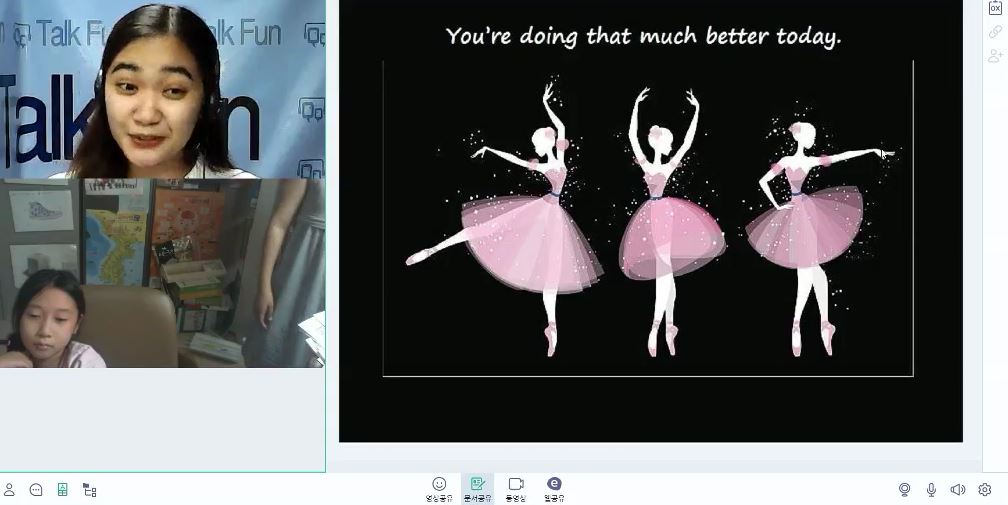Click the add user invite icon
This screenshot has height=505, width=1008.
(x=994, y=56)
